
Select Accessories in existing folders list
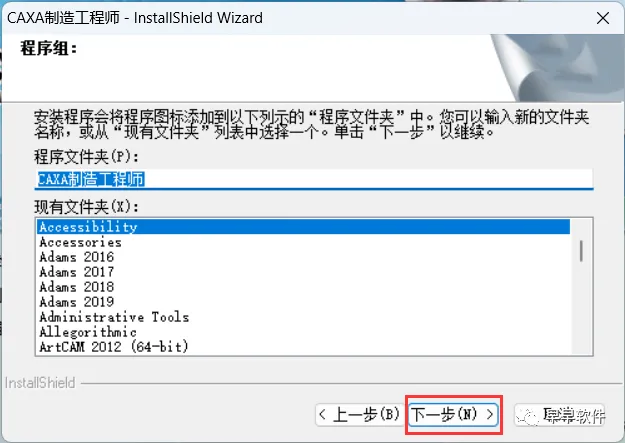304,242
